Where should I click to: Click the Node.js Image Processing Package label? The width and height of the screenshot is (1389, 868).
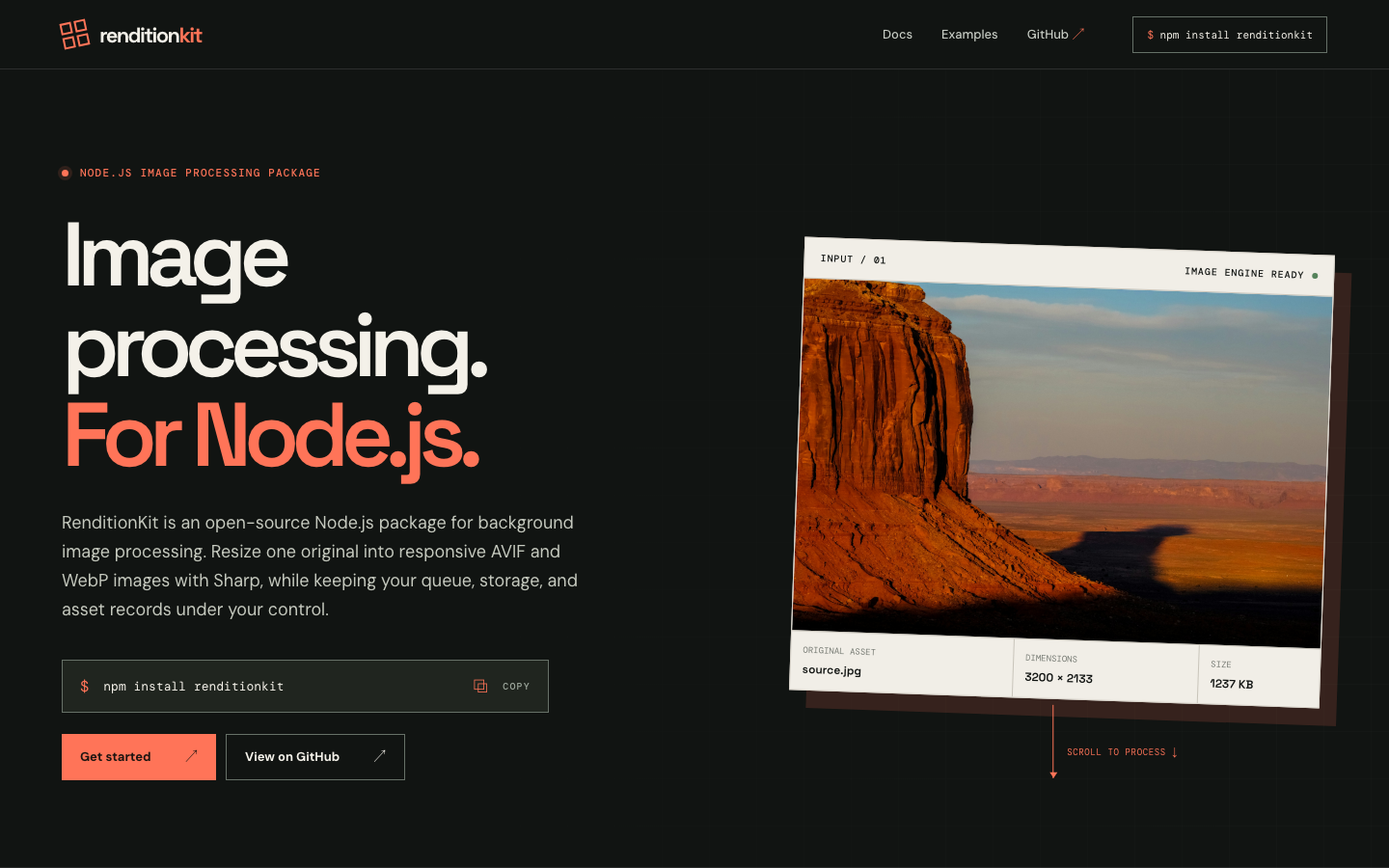[200, 174]
